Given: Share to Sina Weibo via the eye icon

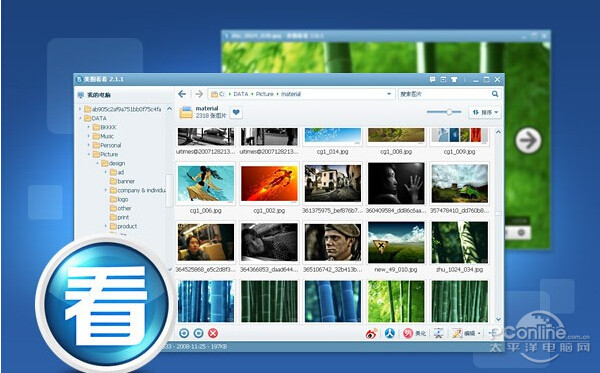Looking at the screenshot, I should [371, 334].
